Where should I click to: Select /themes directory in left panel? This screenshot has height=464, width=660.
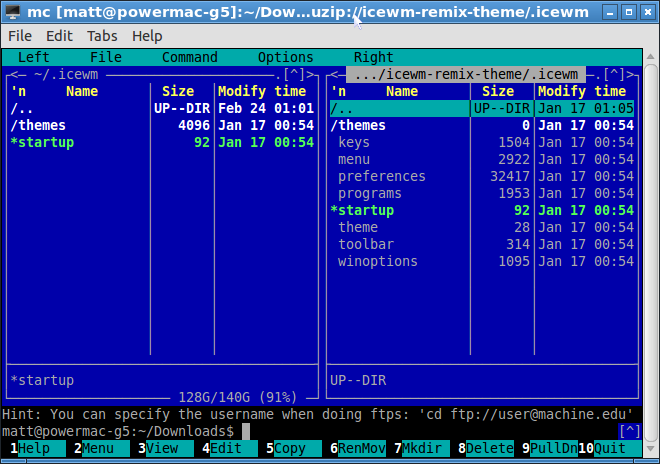coord(162,125)
